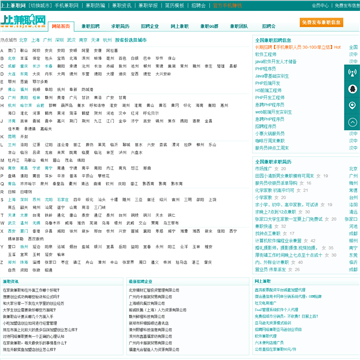Open the java软件开发人才储备 job listing

pos(276,62)
